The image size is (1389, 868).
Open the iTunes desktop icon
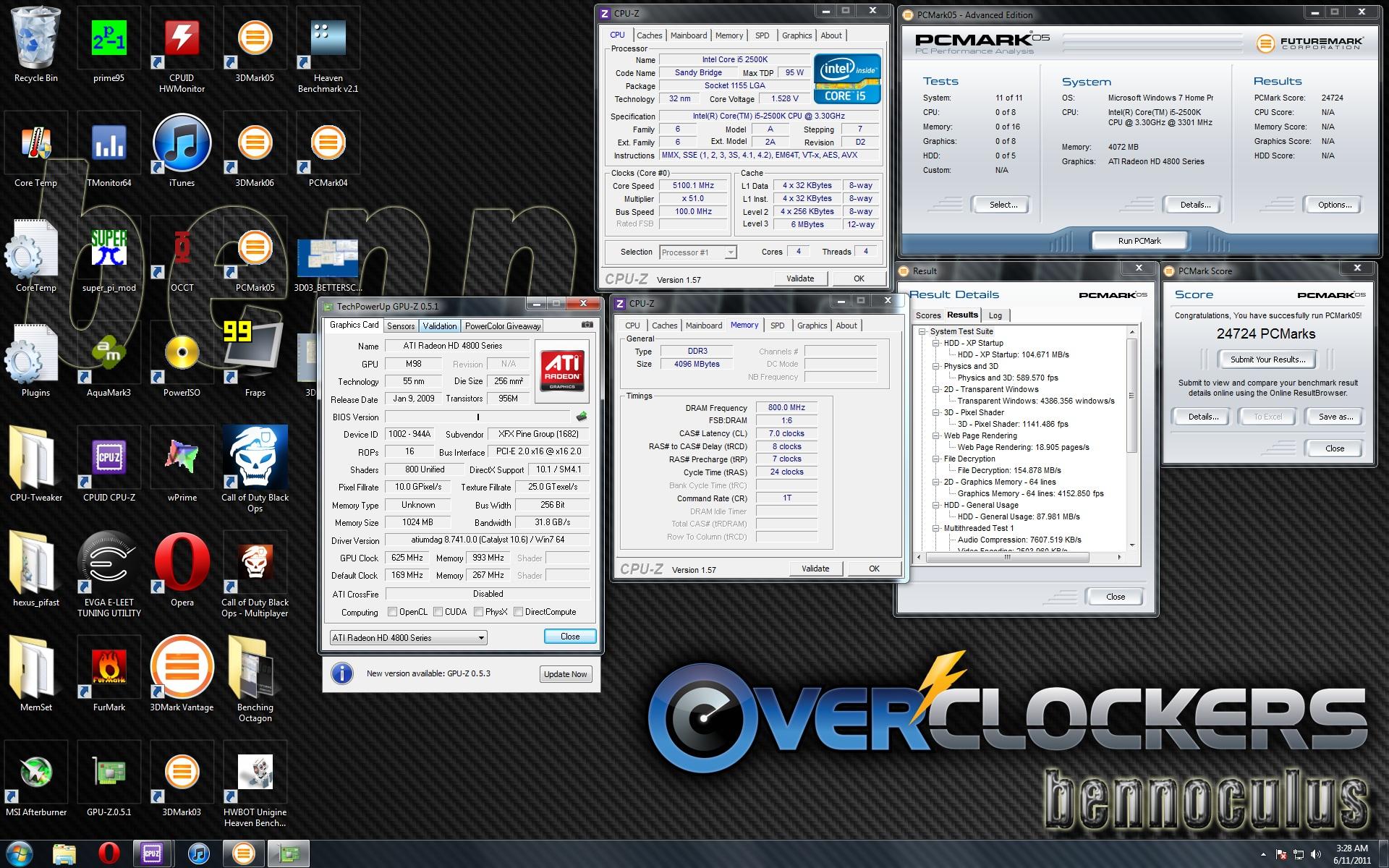(182, 150)
